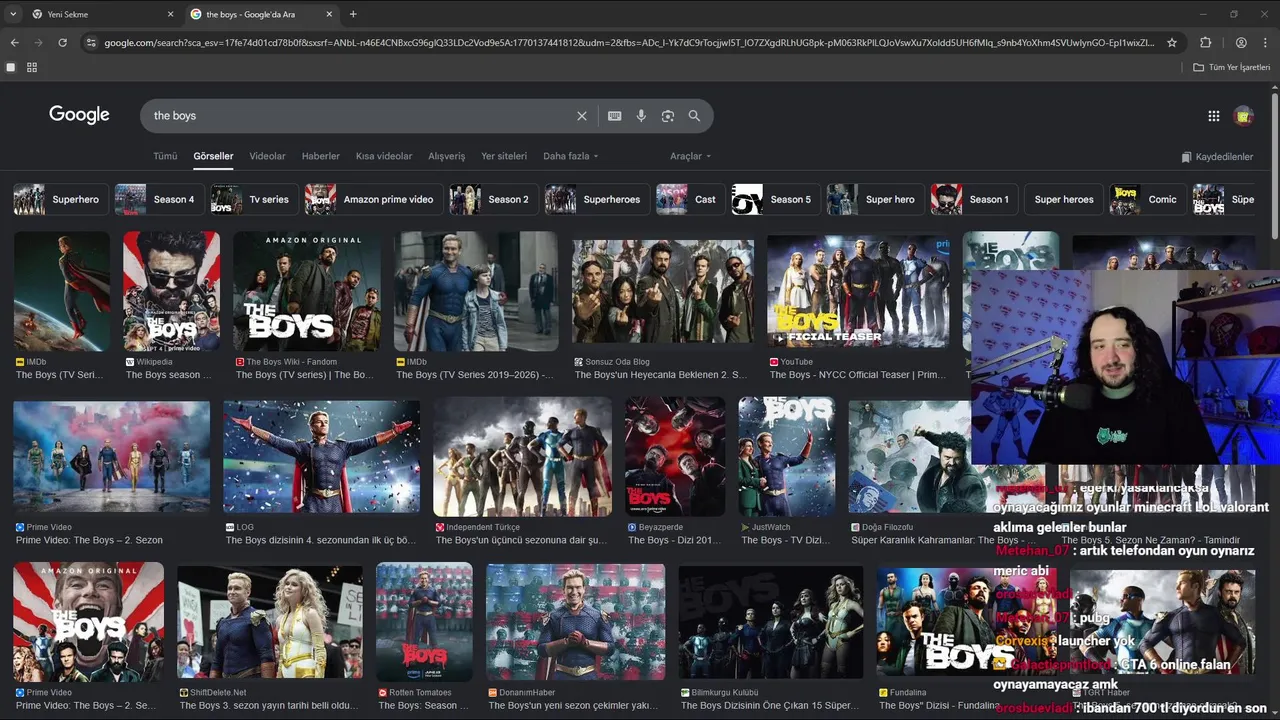Open the ShiftDelete.Net image result

(270, 622)
